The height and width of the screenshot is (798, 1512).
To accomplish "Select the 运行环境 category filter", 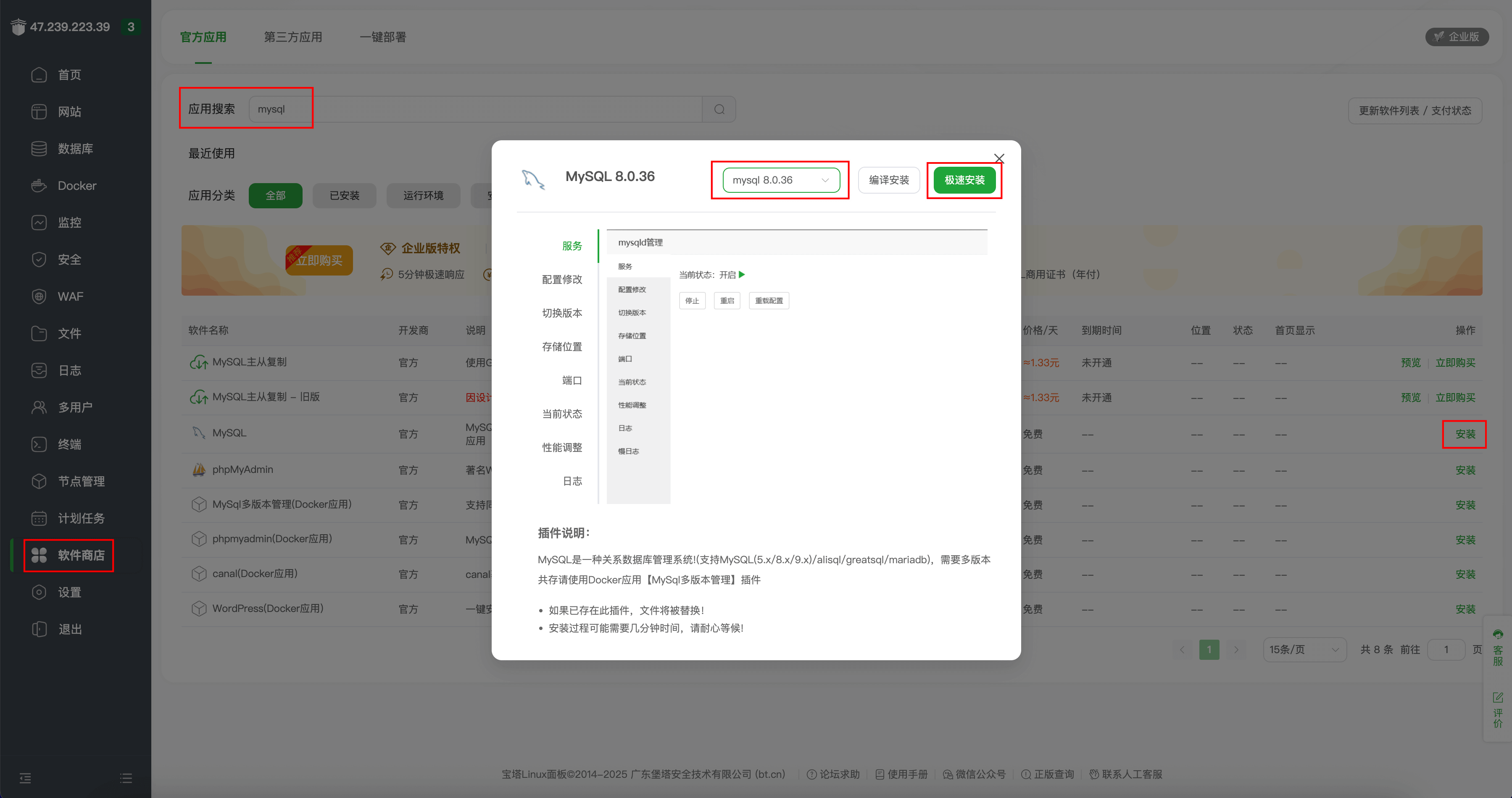I will click(x=423, y=195).
